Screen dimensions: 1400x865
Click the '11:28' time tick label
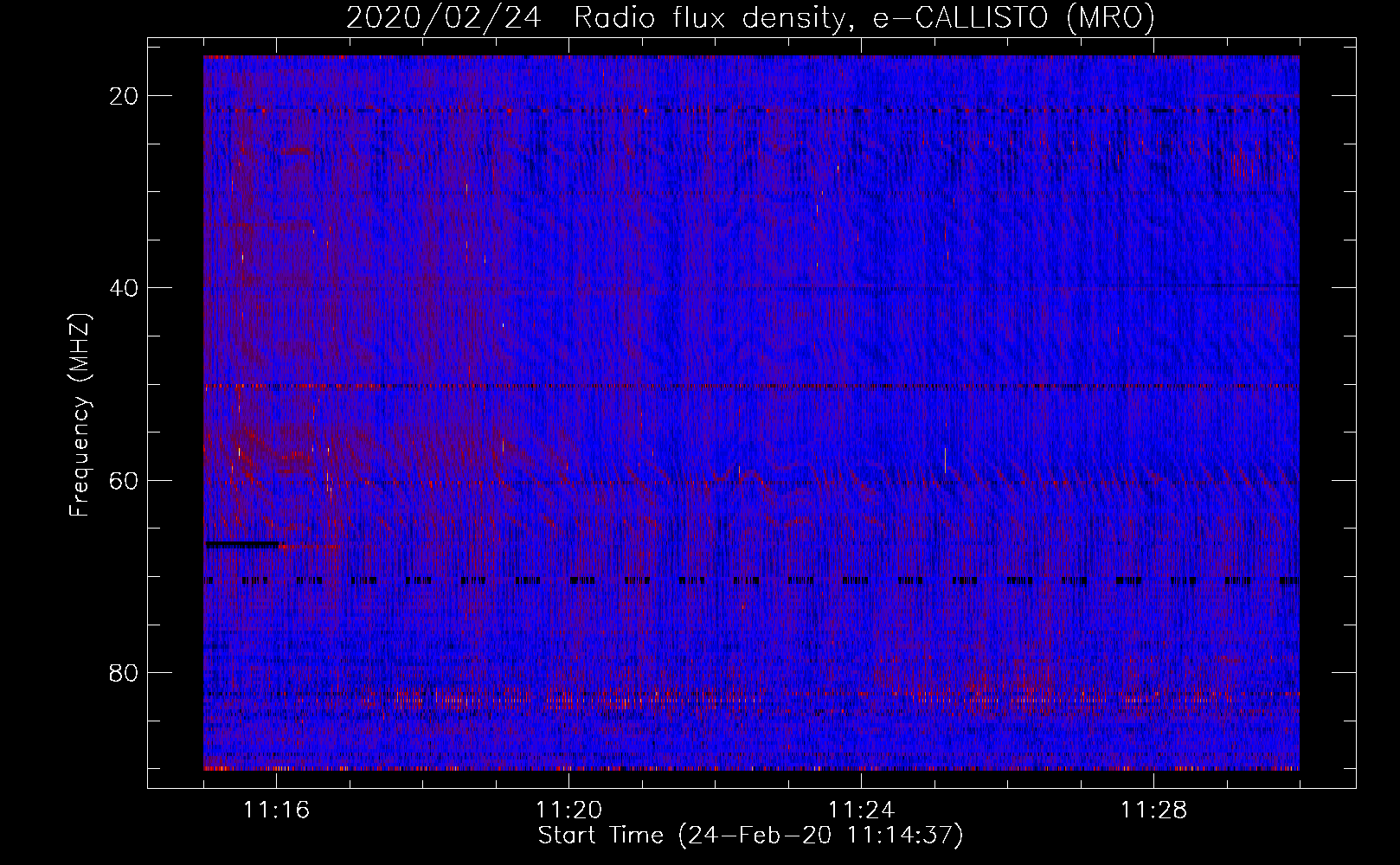coord(1153,811)
